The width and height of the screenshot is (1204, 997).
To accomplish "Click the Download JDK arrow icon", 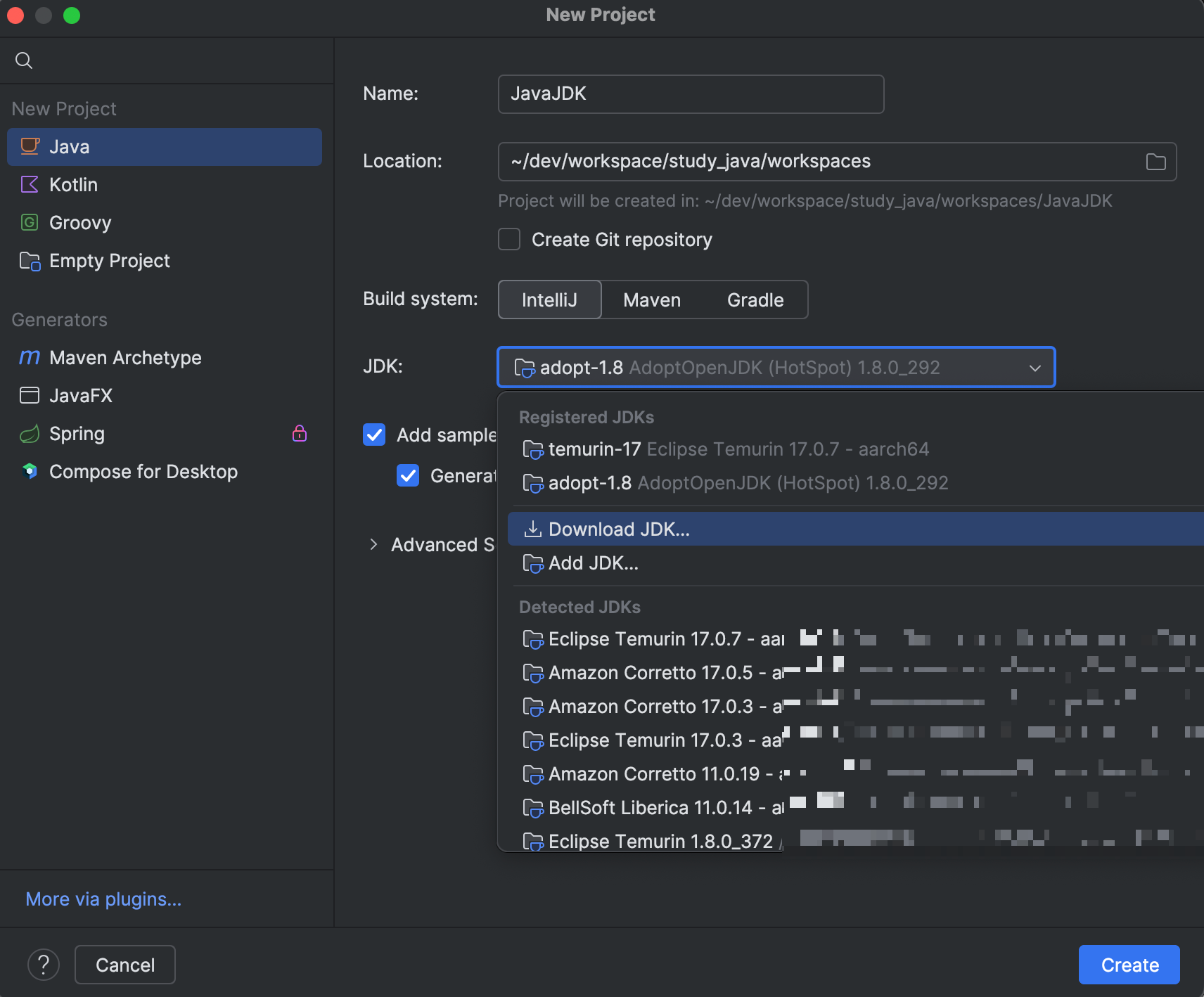I will pos(533,528).
